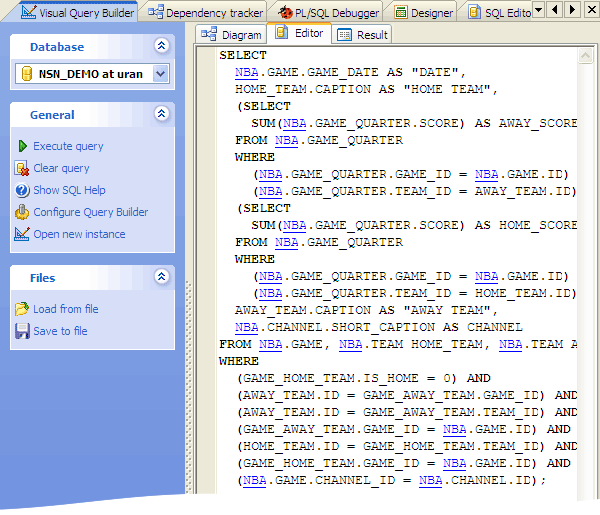Collapse the Database panel section
The width and height of the screenshot is (600, 515).
click(161, 47)
